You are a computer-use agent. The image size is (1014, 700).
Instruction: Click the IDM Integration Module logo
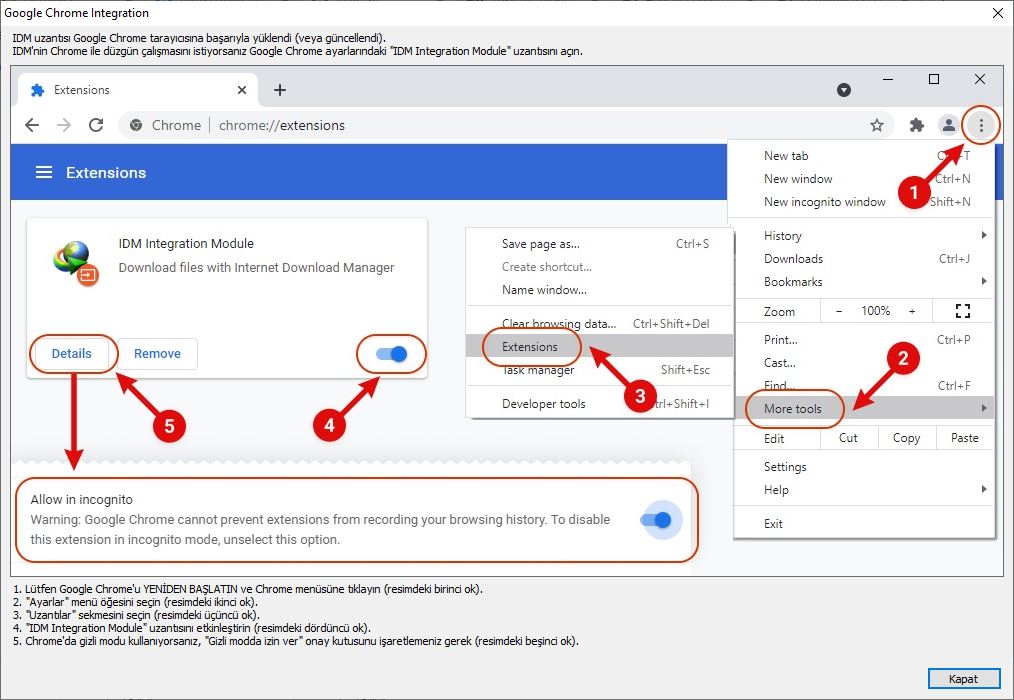pyautogui.click(x=75, y=263)
